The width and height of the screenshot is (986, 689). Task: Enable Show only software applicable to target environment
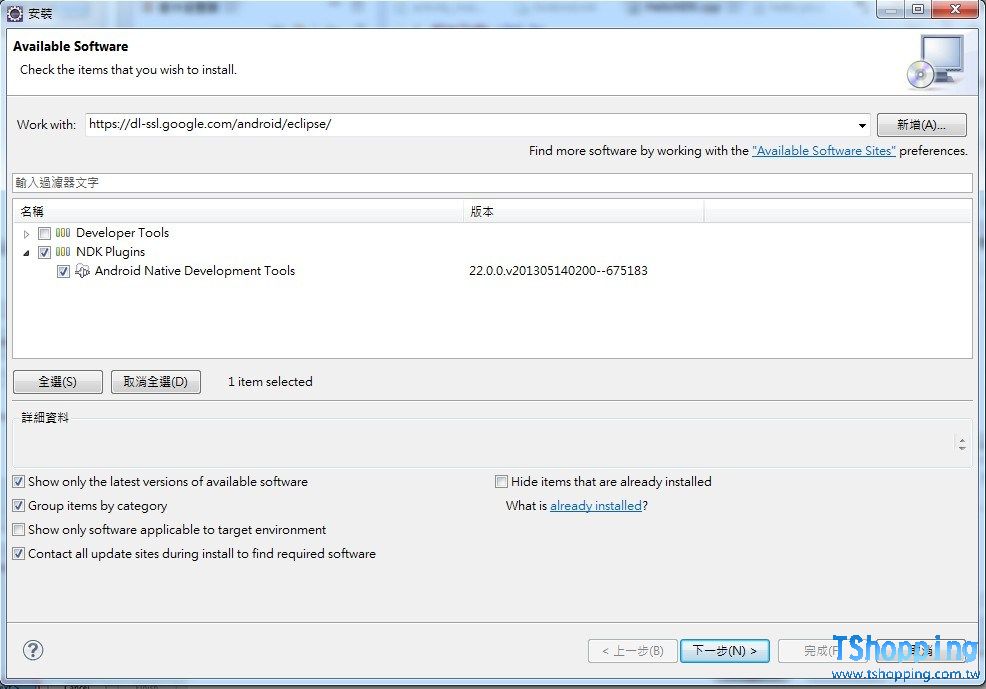pyautogui.click(x=19, y=530)
